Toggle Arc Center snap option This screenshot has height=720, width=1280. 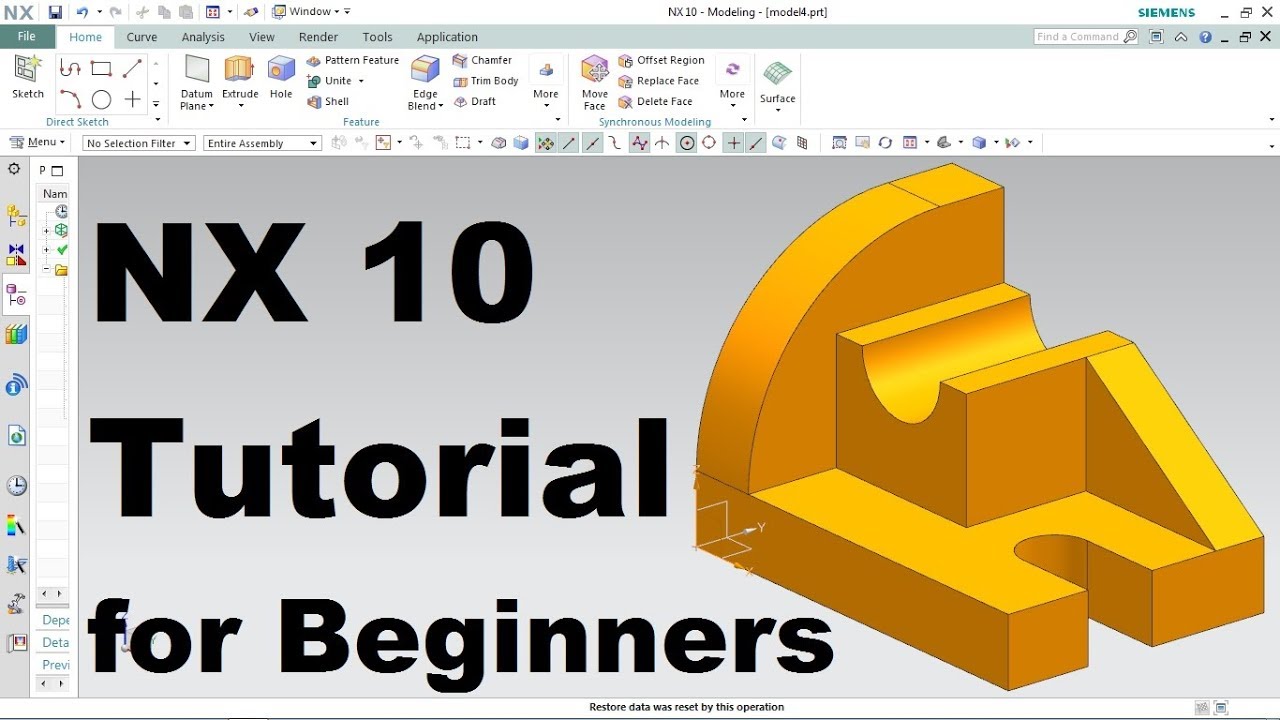click(x=687, y=143)
